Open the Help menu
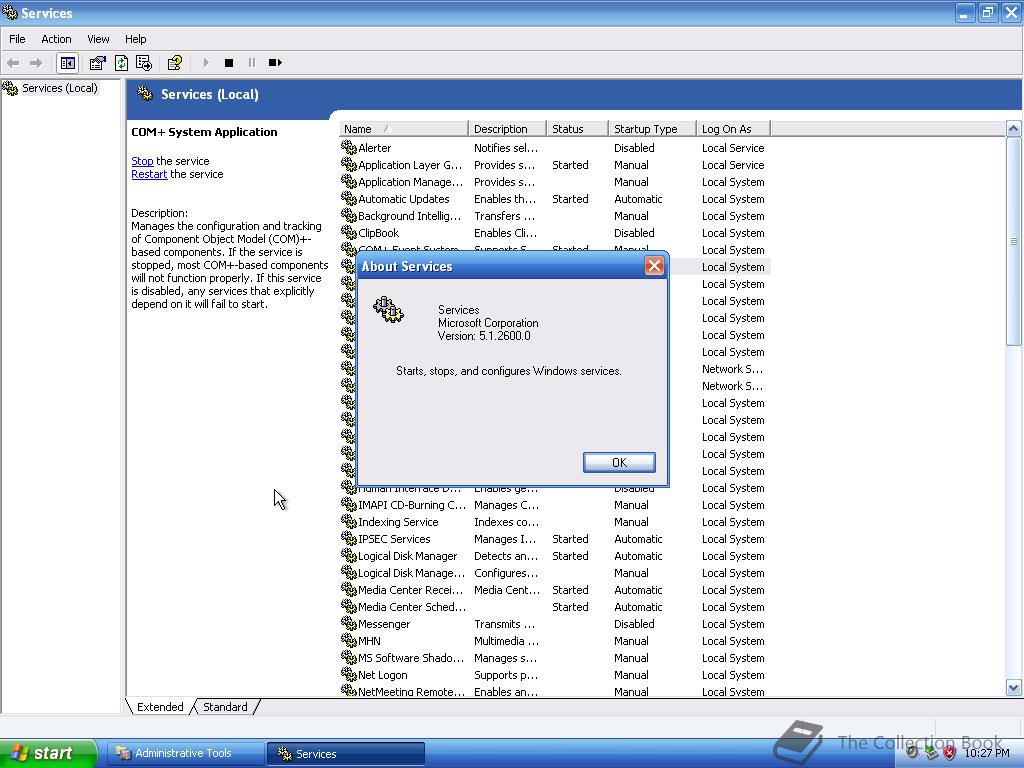This screenshot has height=768, width=1024. click(x=135, y=39)
